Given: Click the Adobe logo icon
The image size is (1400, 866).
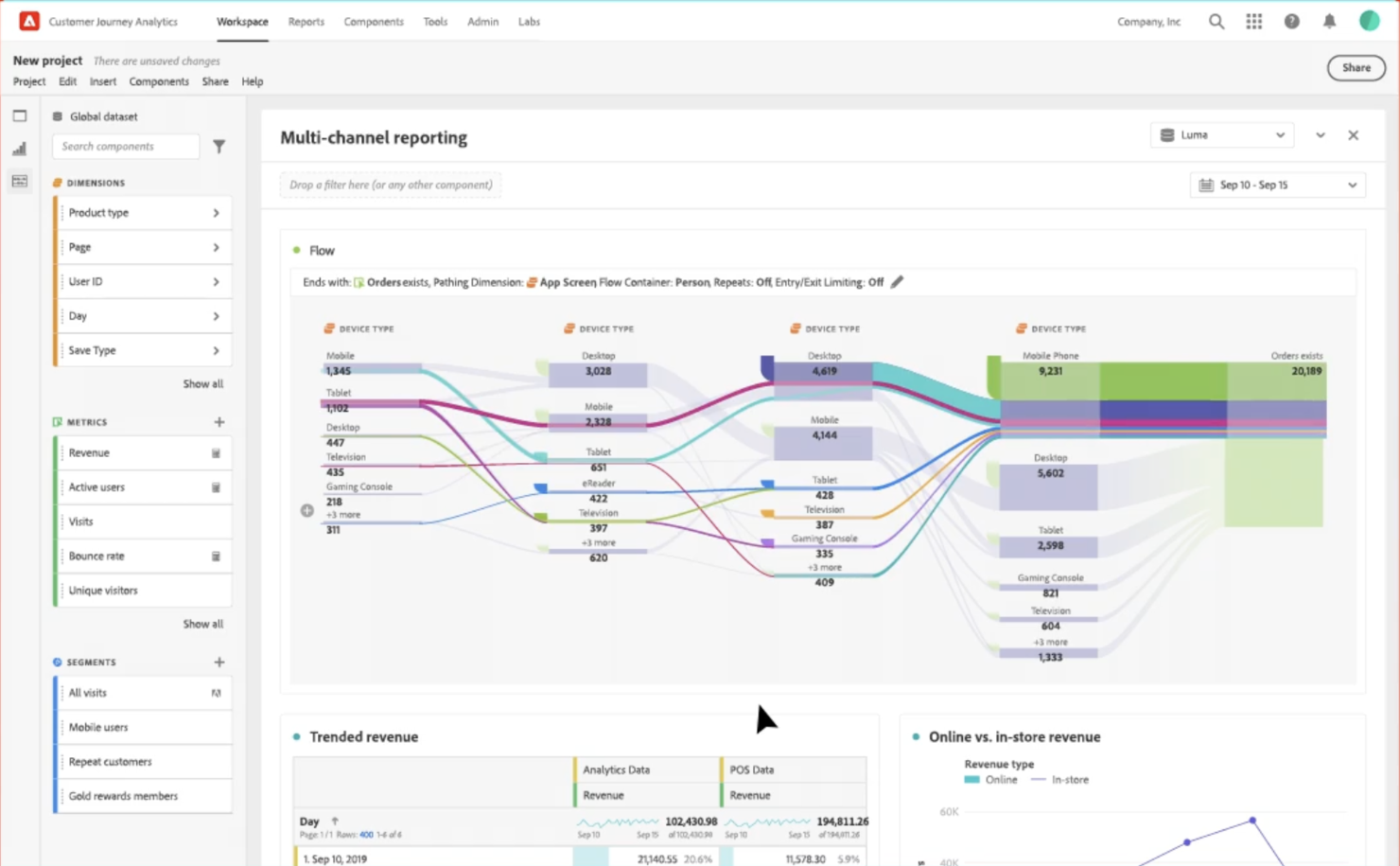Looking at the screenshot, I should pyautogui.click(x=29, y=21).
